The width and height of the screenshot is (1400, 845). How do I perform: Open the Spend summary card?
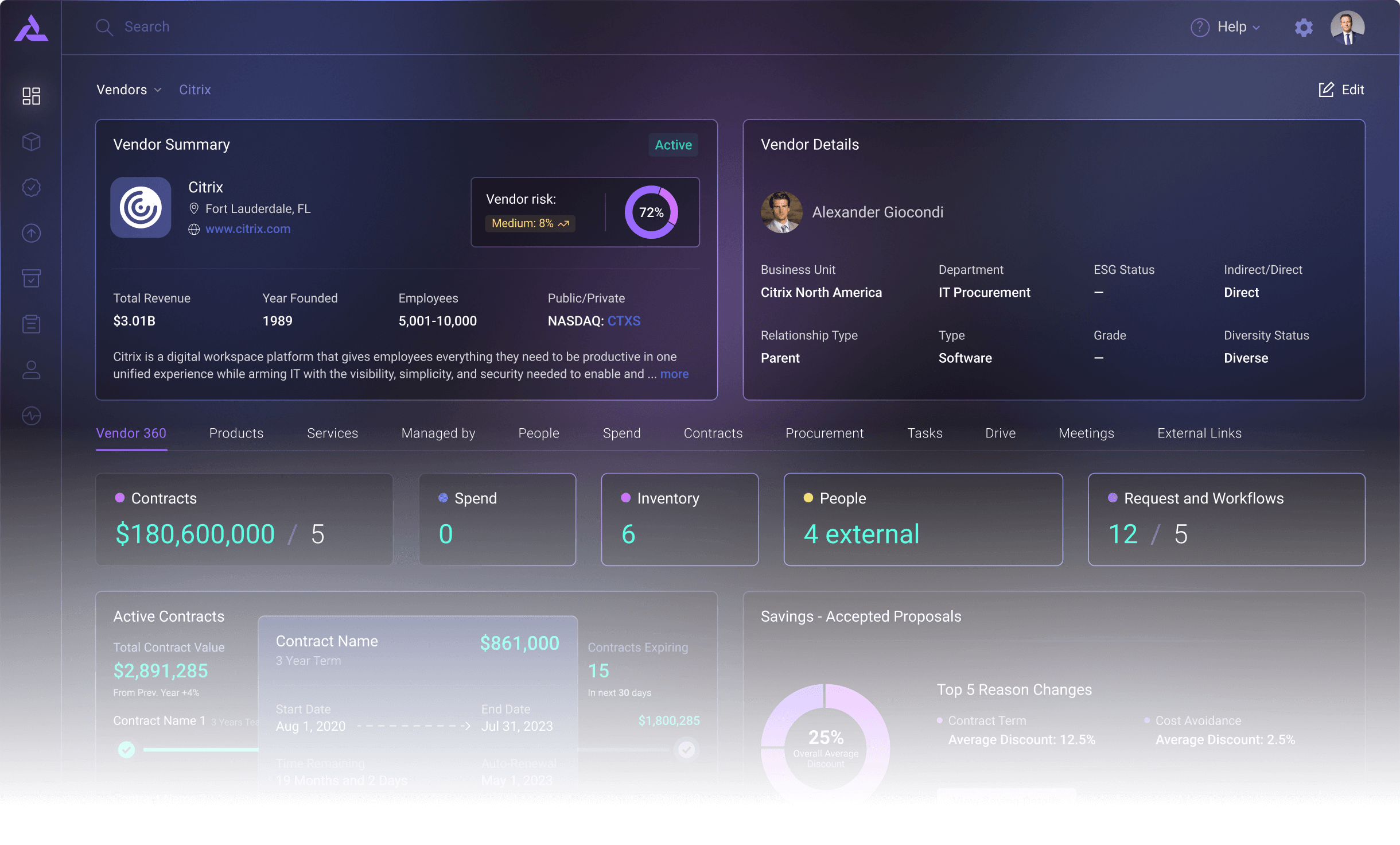point(497,519)
